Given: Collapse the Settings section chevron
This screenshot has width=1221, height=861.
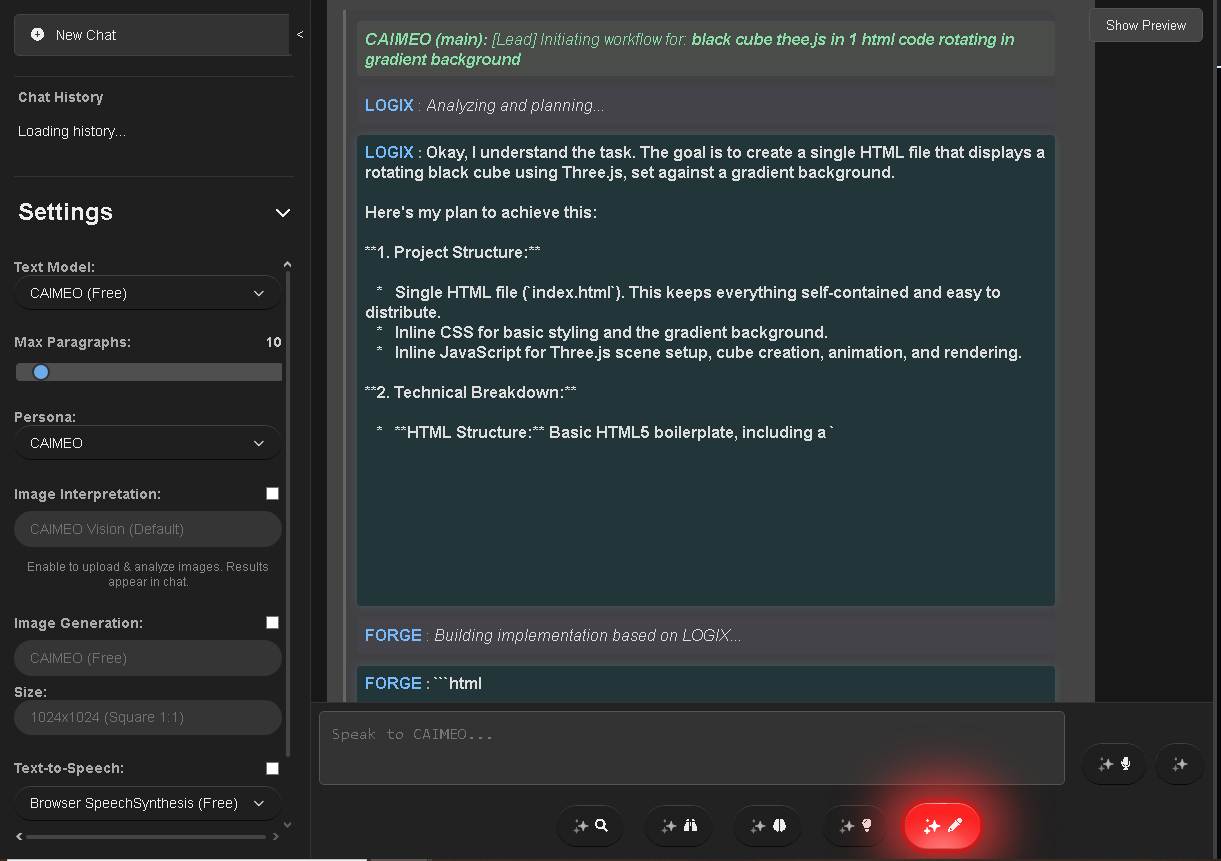Looking at the screenshot, I should (x=283, y=213).
